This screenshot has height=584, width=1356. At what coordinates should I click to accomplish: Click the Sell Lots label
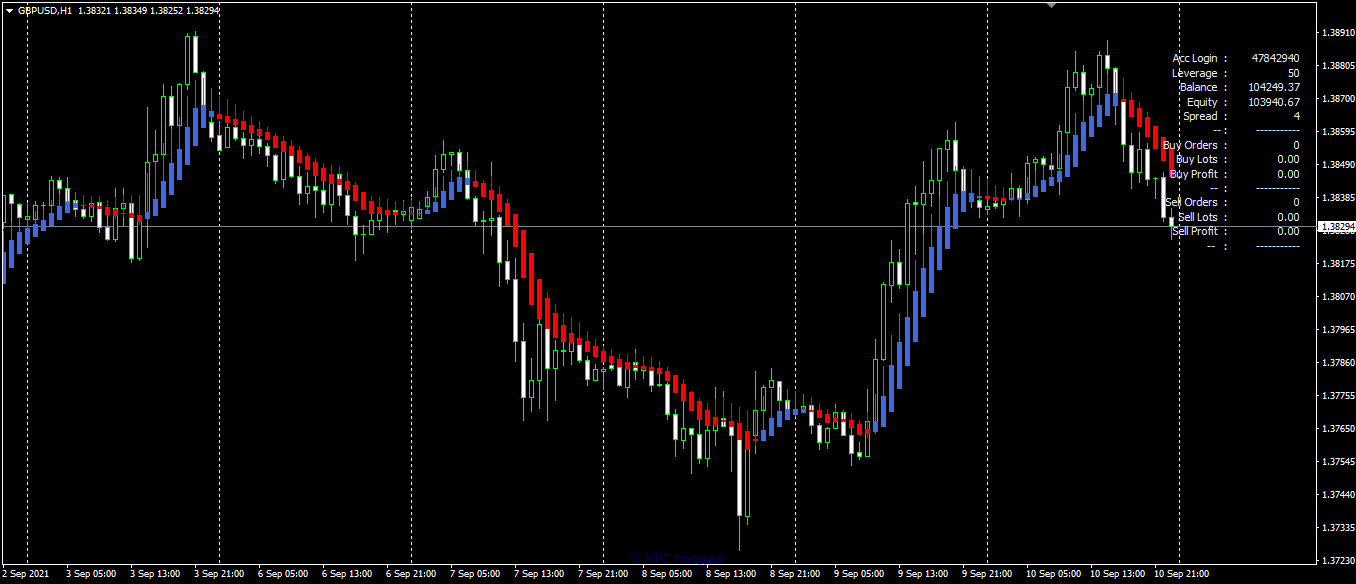point(1198,217)
